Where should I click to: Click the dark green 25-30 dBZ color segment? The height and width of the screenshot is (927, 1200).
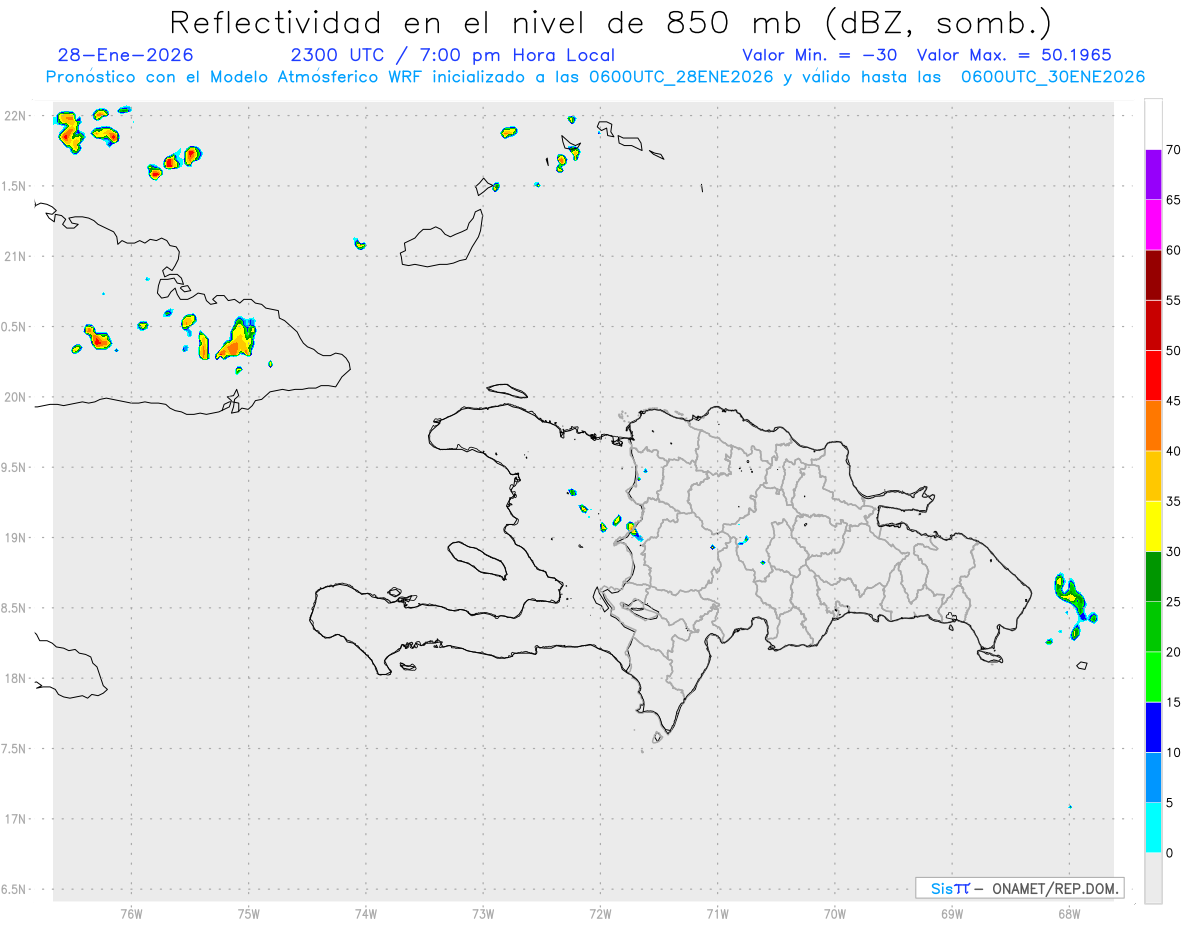[1153, 576]
